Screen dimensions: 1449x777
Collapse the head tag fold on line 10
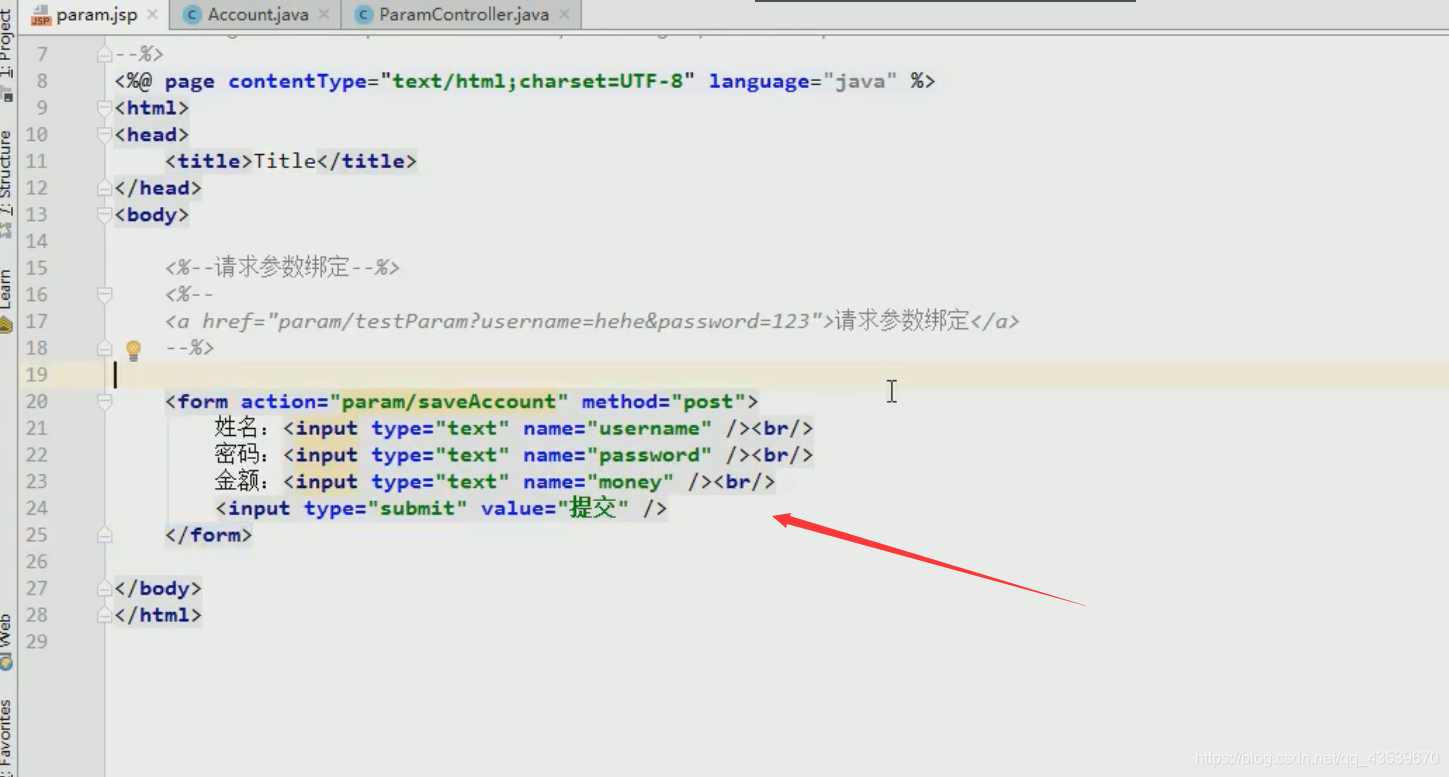(x=104, y=134)
